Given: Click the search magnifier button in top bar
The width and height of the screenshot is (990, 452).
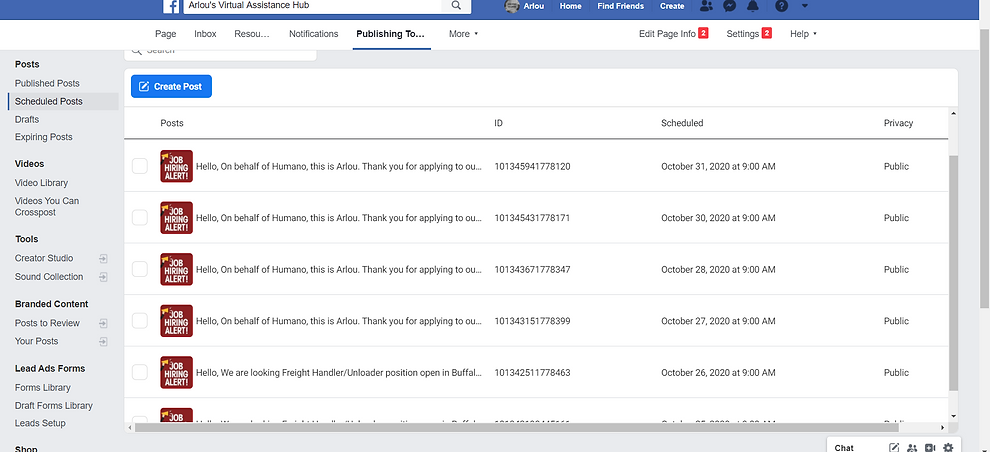Looking at the screenshot, I should [456, 6].
